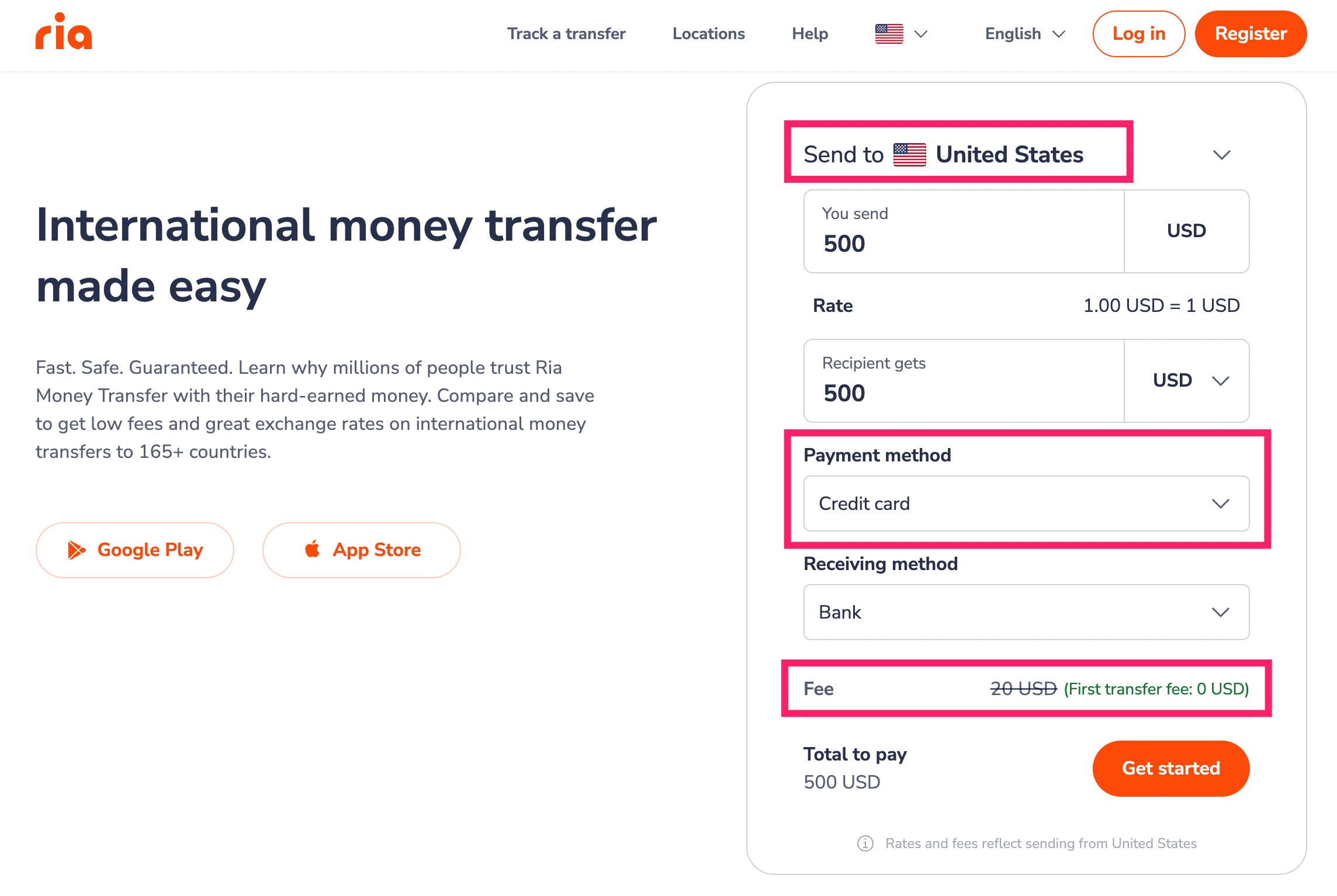Click the Google Play triangle icon
The height and width of the screenshot is (896, 1337).
77,550
